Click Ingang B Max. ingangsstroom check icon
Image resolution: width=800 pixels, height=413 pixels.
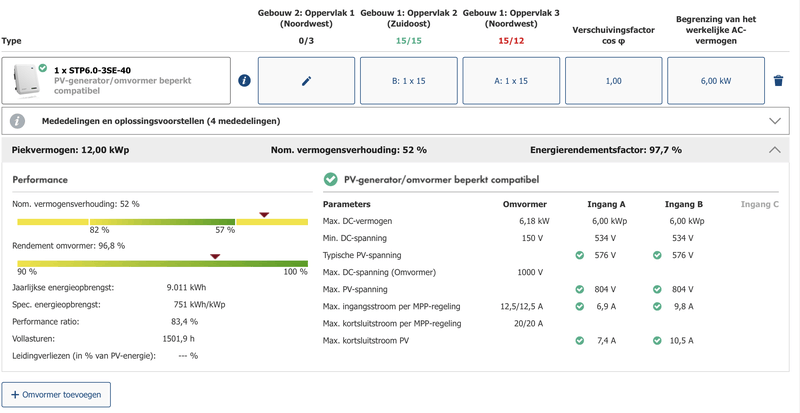click(x=657, y=306)
